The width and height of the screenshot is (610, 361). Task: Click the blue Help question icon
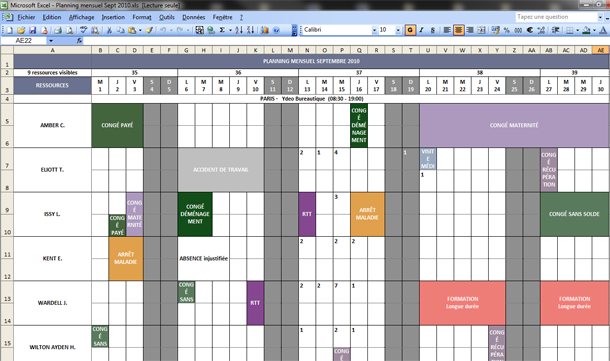(x=277, y=30)
